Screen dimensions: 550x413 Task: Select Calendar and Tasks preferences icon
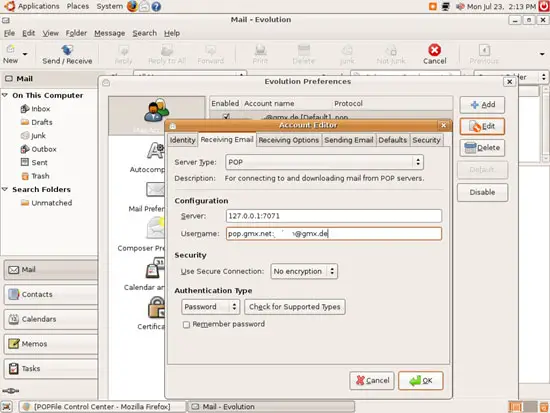coord(155,268)
